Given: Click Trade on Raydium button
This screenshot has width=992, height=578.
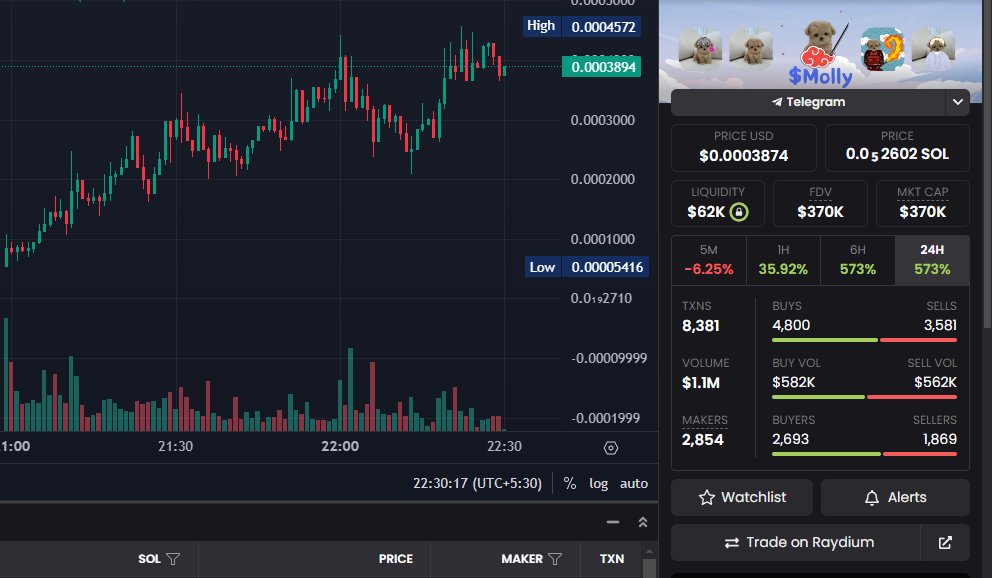Looking at the screenshot, I should click(796, 543).
